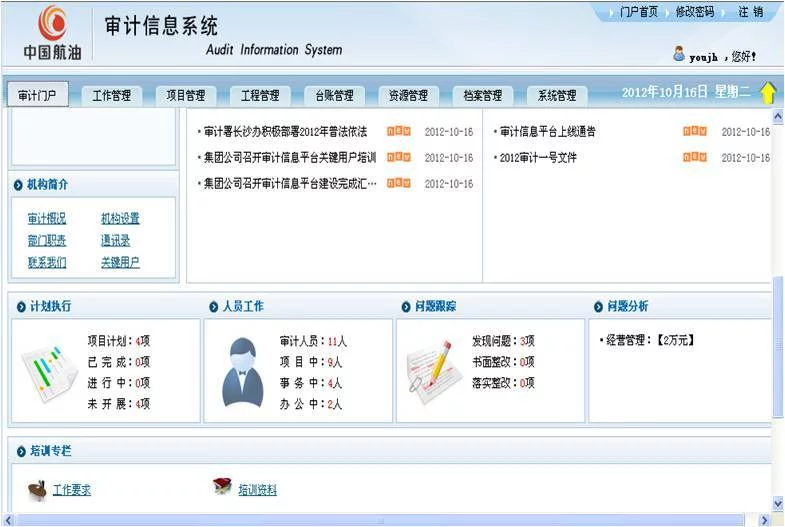Click 修改密码 in the top bar

pyautogui.click(x=694, y=12)
